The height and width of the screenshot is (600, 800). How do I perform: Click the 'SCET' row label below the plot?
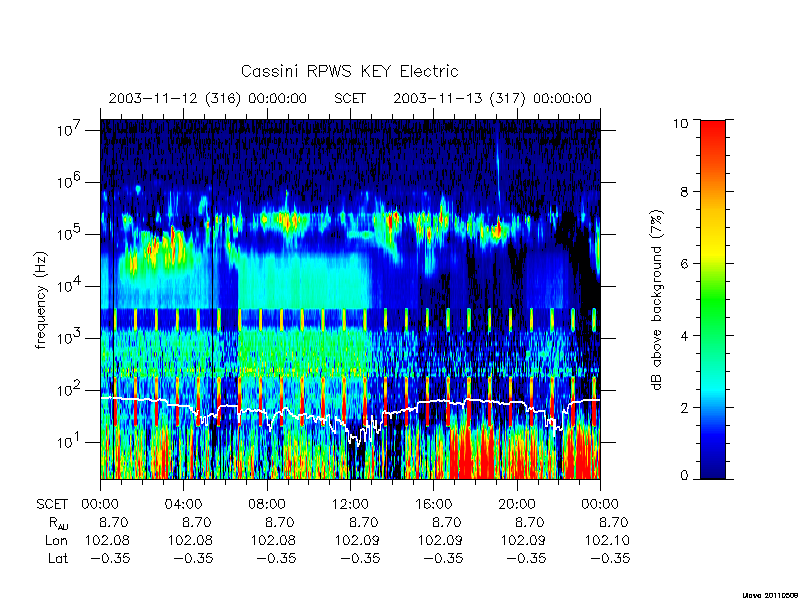[52, 504]
